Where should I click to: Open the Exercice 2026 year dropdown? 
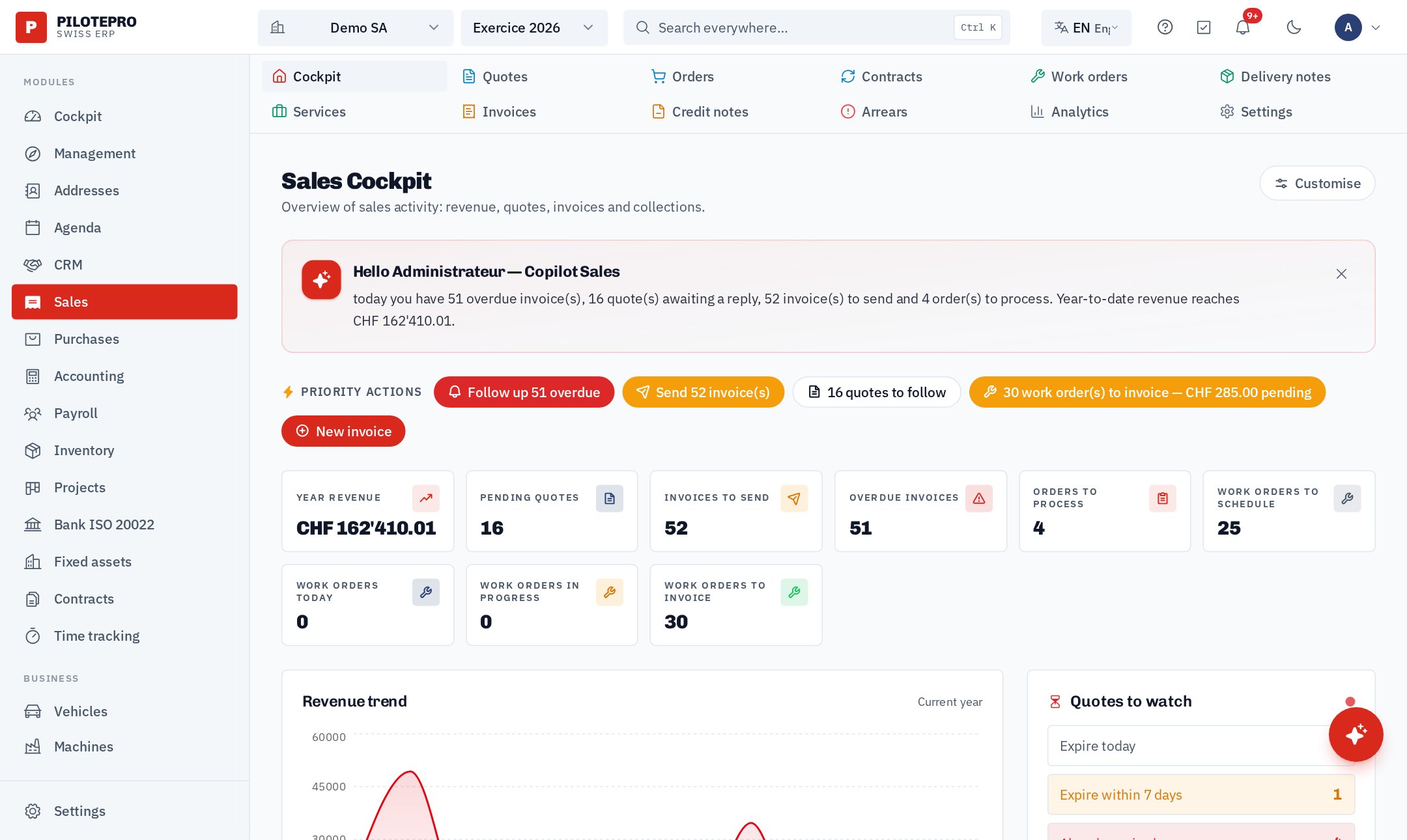(534, 27)
